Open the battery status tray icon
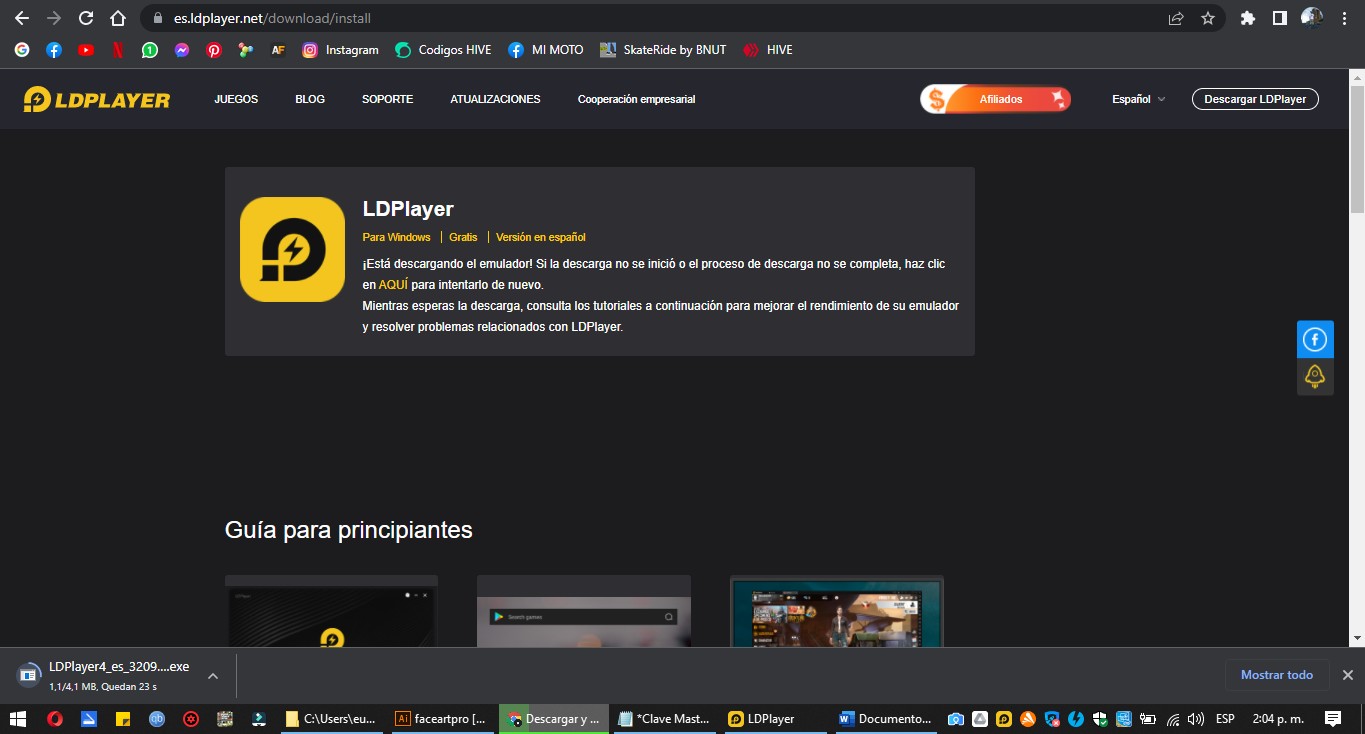This screenshot has width=1365, height=734. click(1148, 718)
